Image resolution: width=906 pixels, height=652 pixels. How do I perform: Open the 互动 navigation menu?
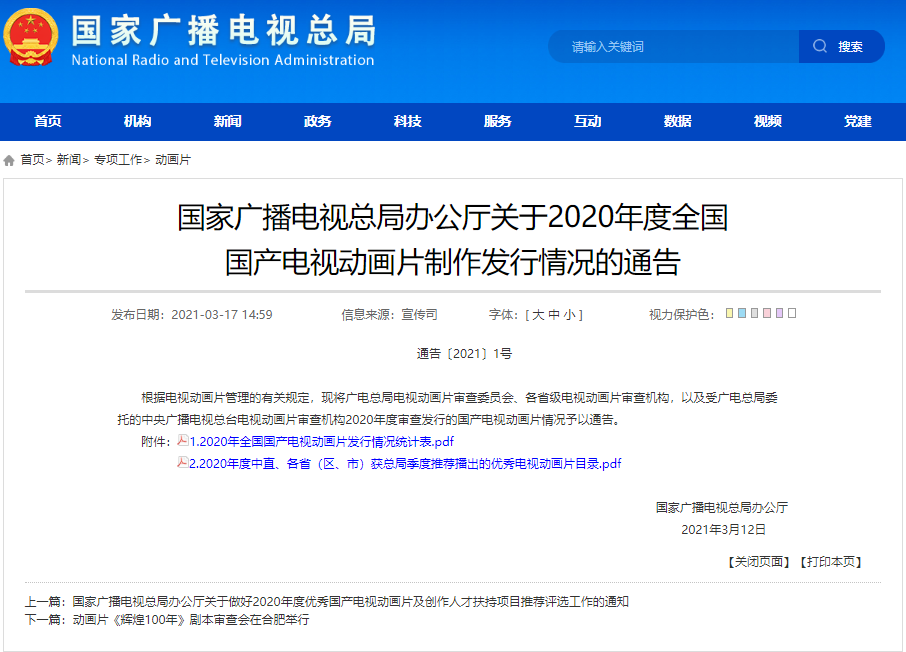(x=588, y=121)
